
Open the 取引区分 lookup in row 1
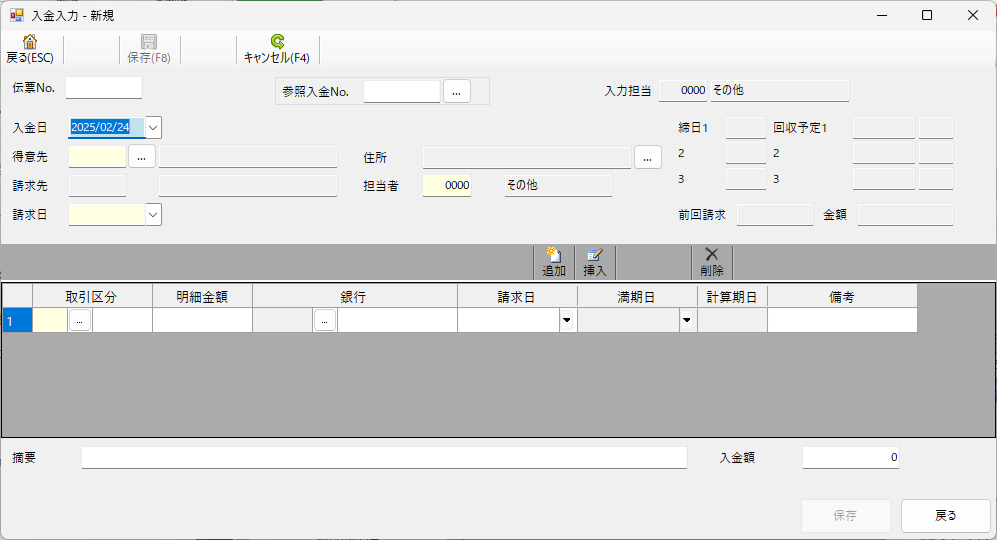click(x=80, y=321)
